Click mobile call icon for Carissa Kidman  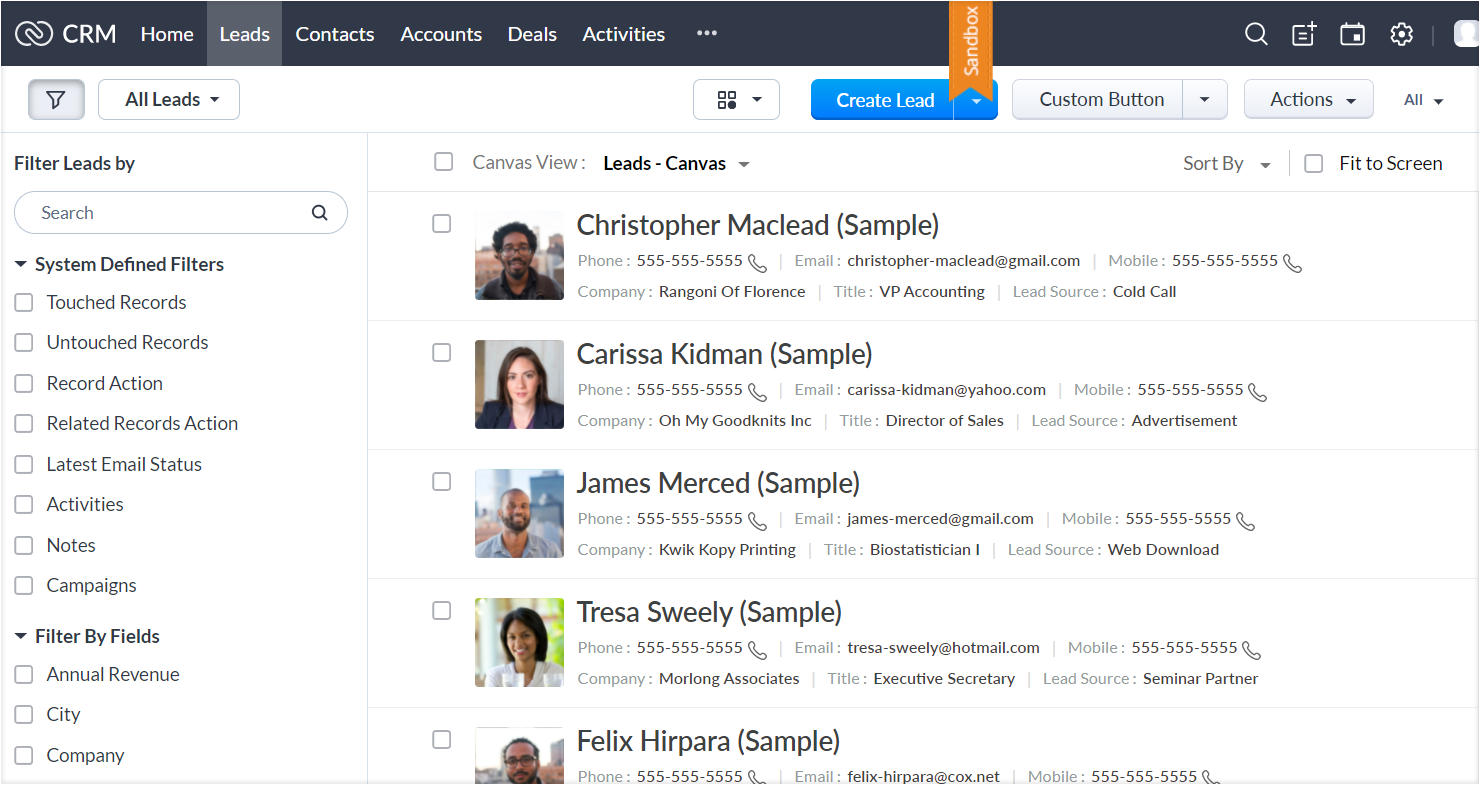pos(1258,392)
